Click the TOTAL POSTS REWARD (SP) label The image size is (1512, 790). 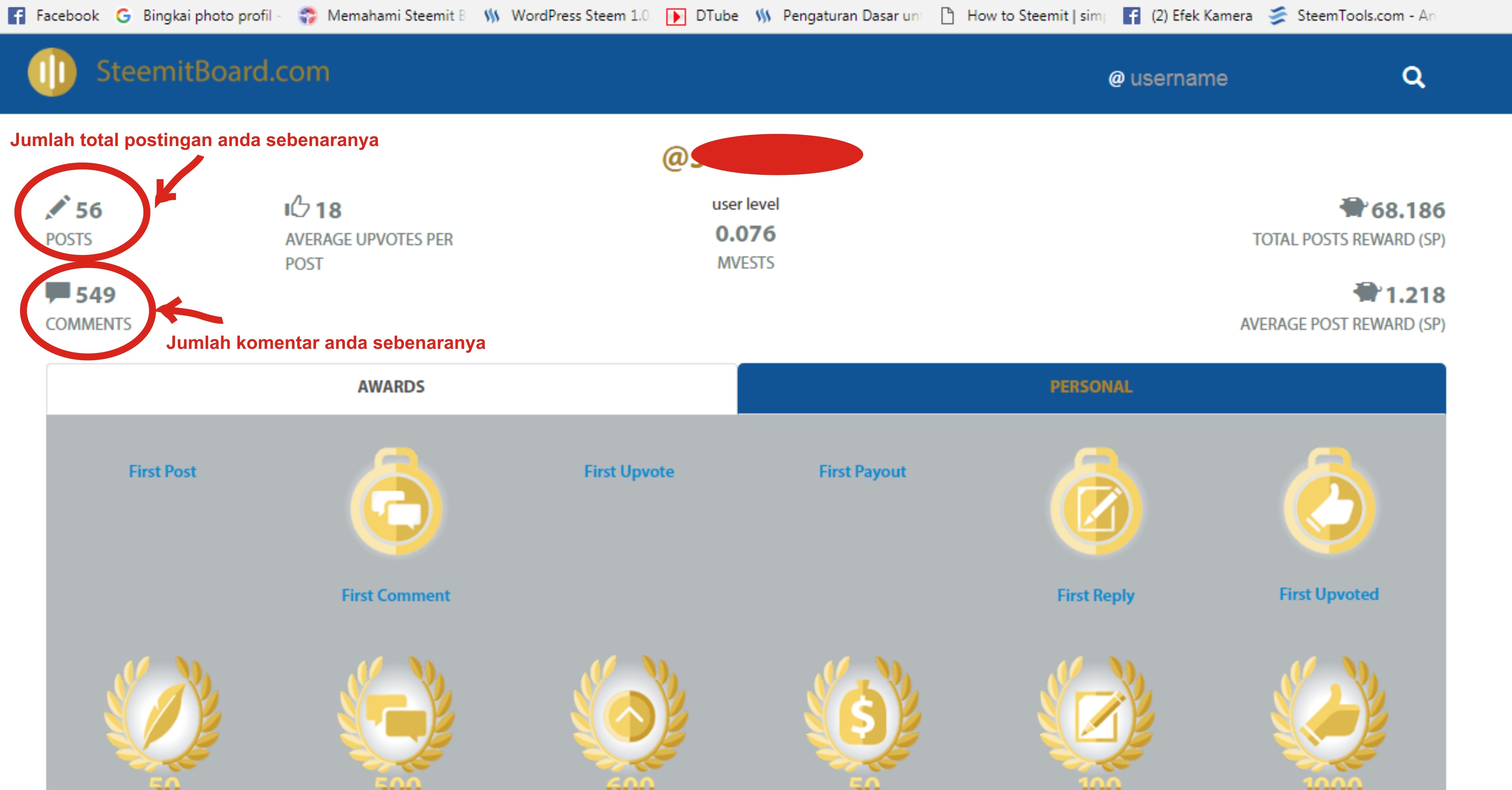(x=1349, y=239)
